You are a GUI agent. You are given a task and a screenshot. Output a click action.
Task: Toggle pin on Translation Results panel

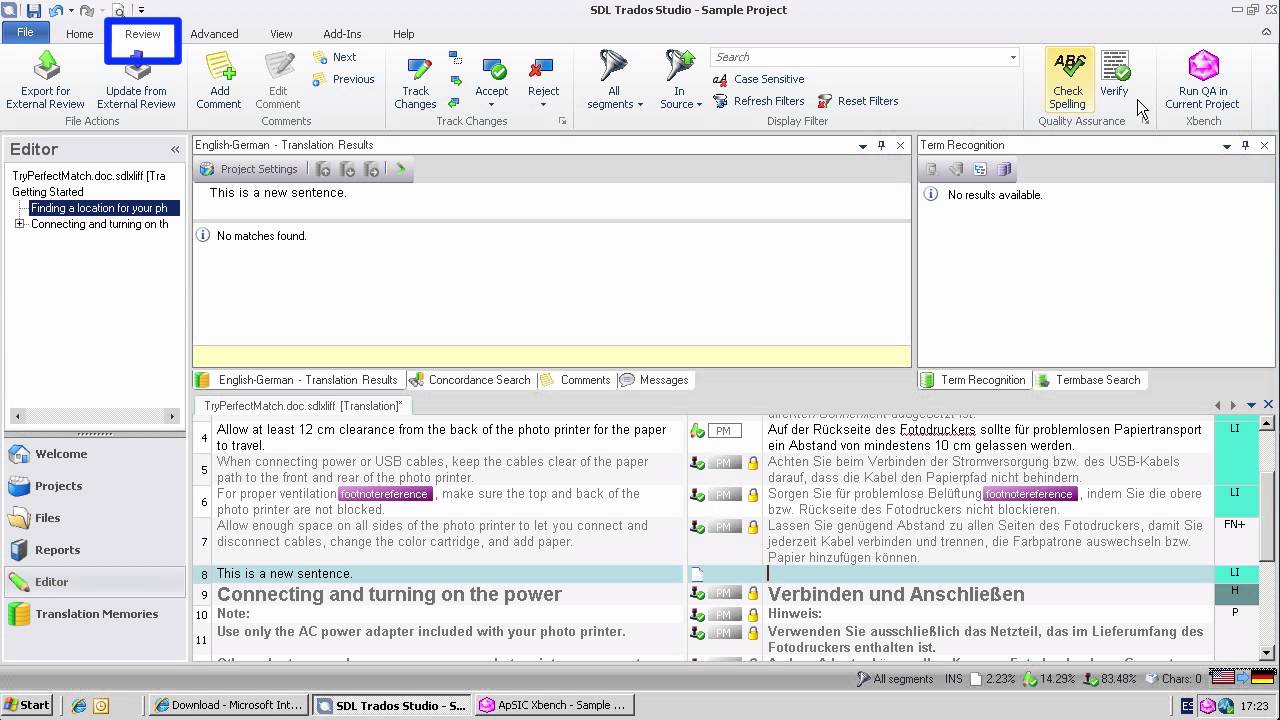(x=881, y=145)
